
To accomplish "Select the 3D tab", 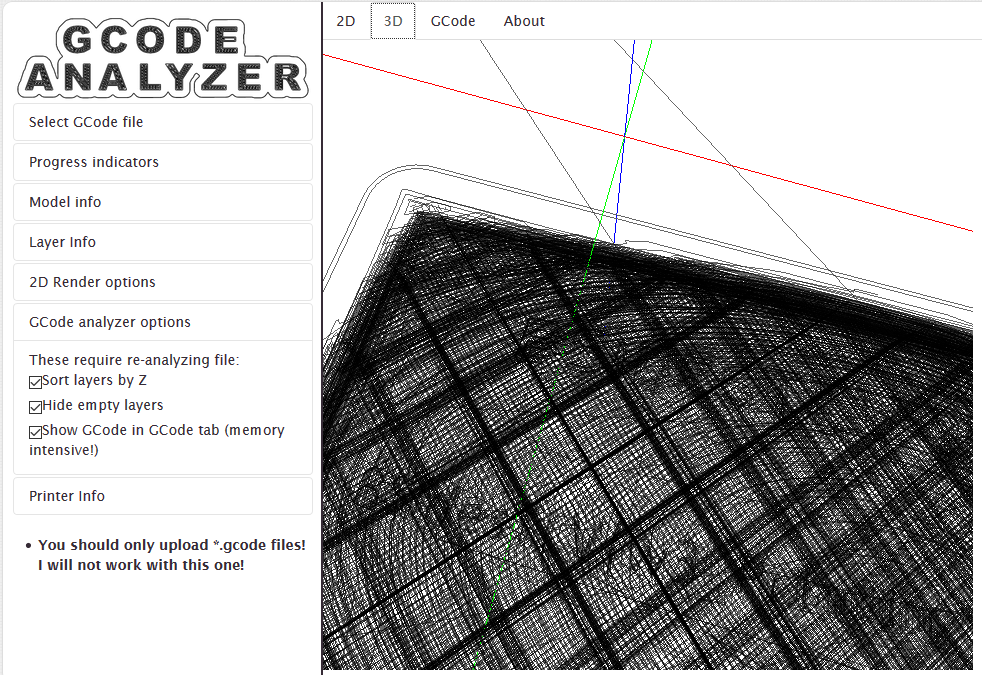I will (393, 21).
